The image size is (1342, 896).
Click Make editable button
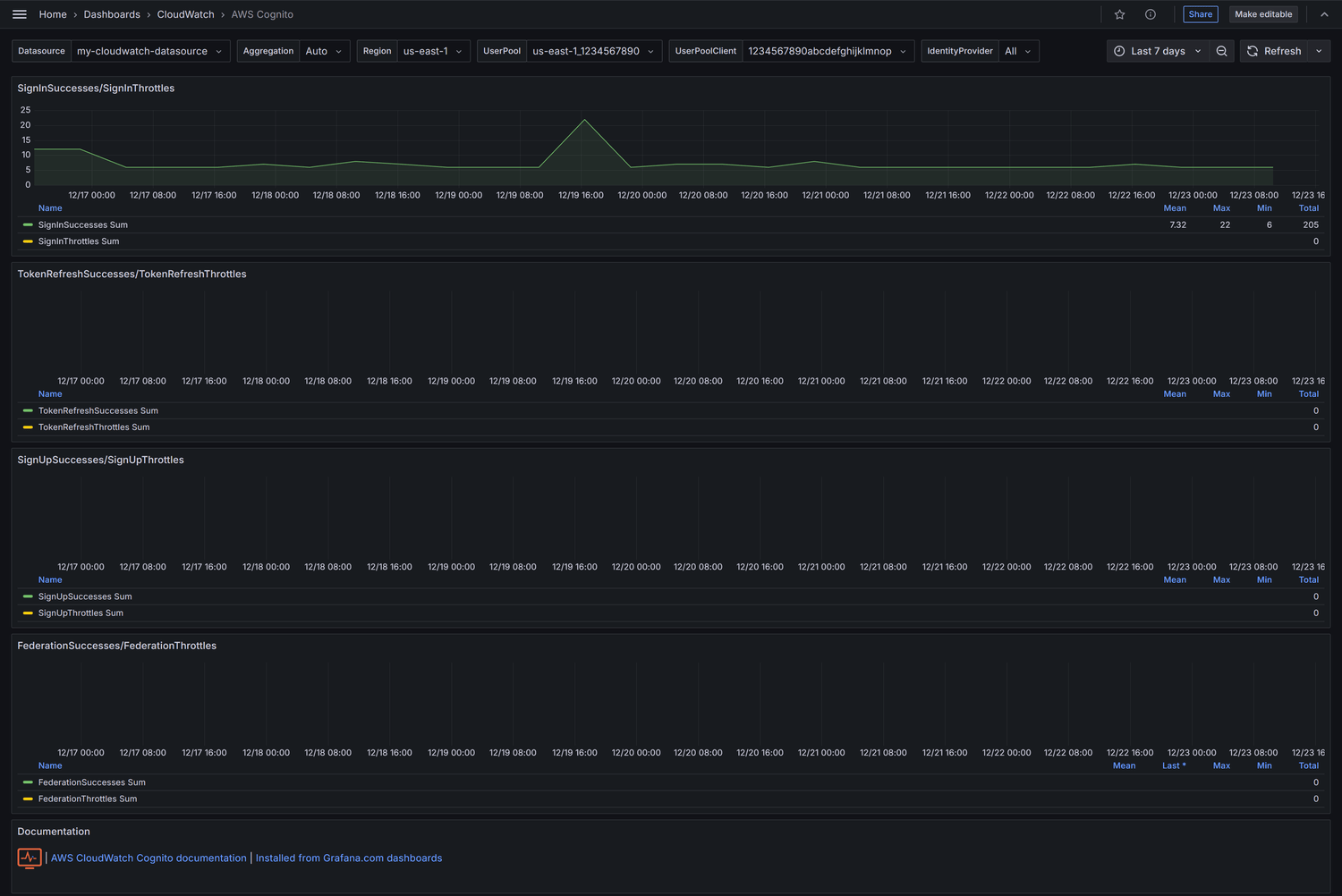1263,14
